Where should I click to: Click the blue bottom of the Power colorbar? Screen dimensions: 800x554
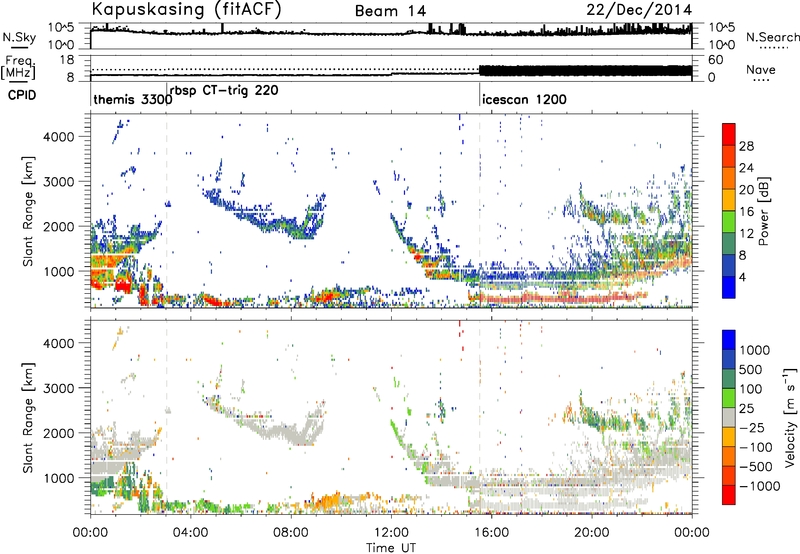coord(729,287)
